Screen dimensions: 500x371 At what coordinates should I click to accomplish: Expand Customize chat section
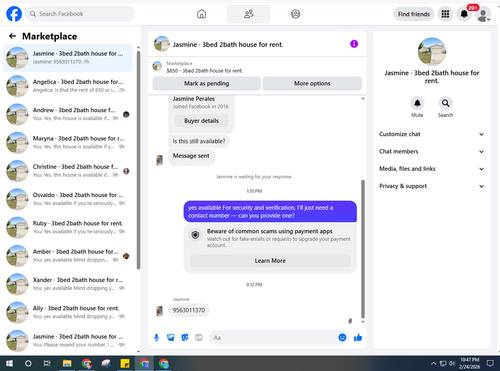pyautogui.click(x=432, y=134)
